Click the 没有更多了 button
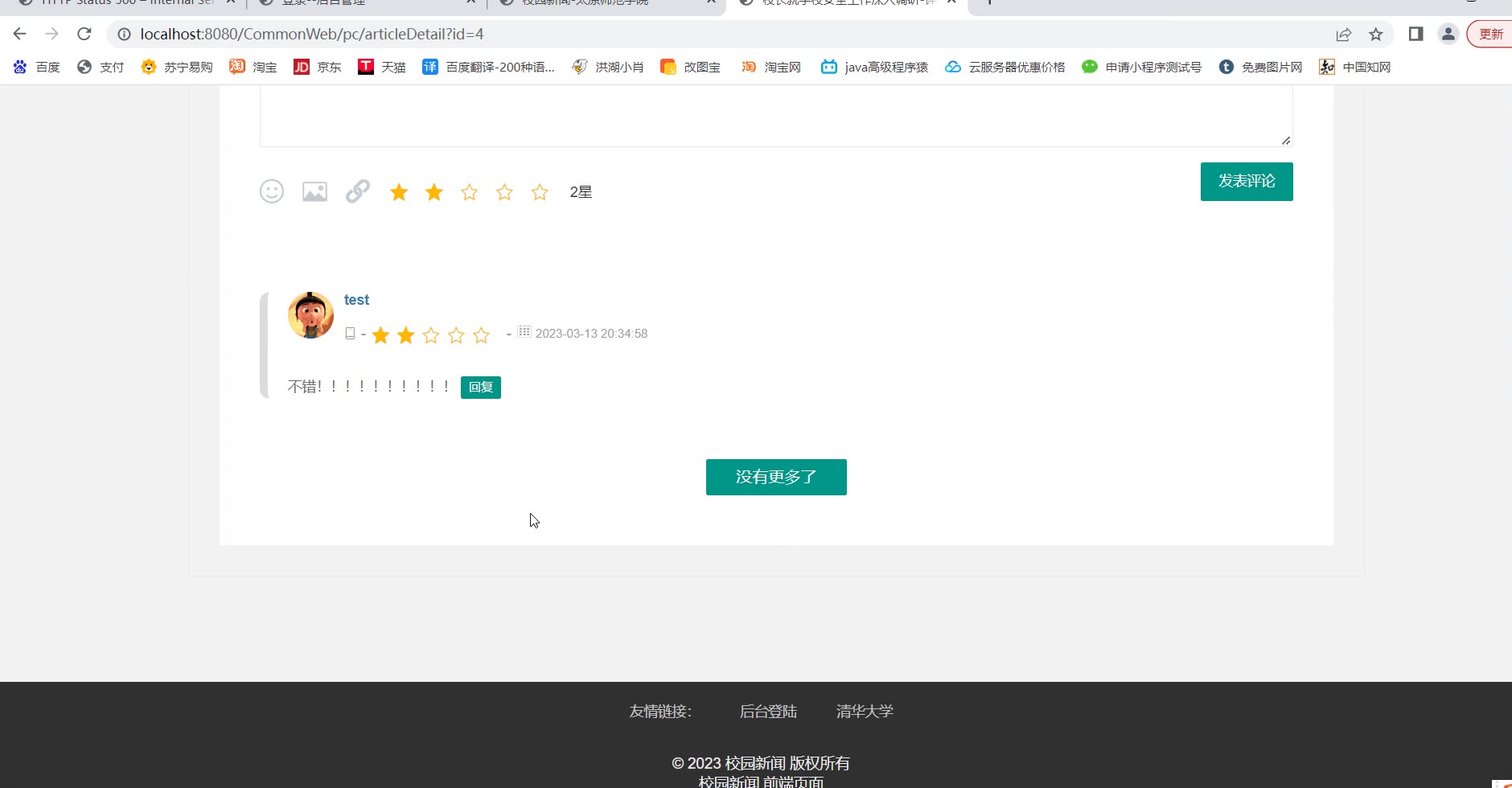This screenshot has width=1512, height=788. pos(776,477)
